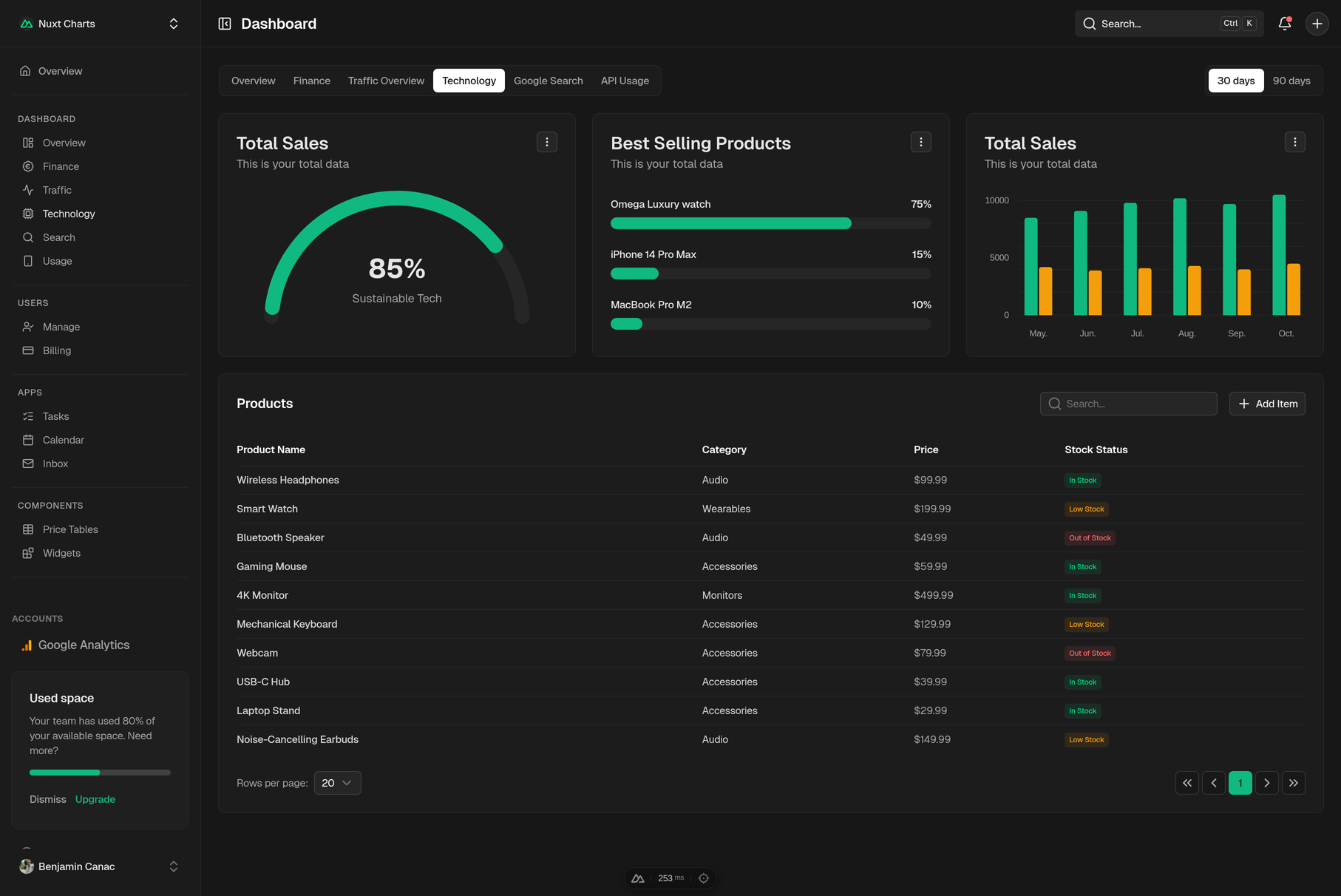Open Benjamin Canac user menu
This screenshot has height=896, width=1341.
point(100,866)
